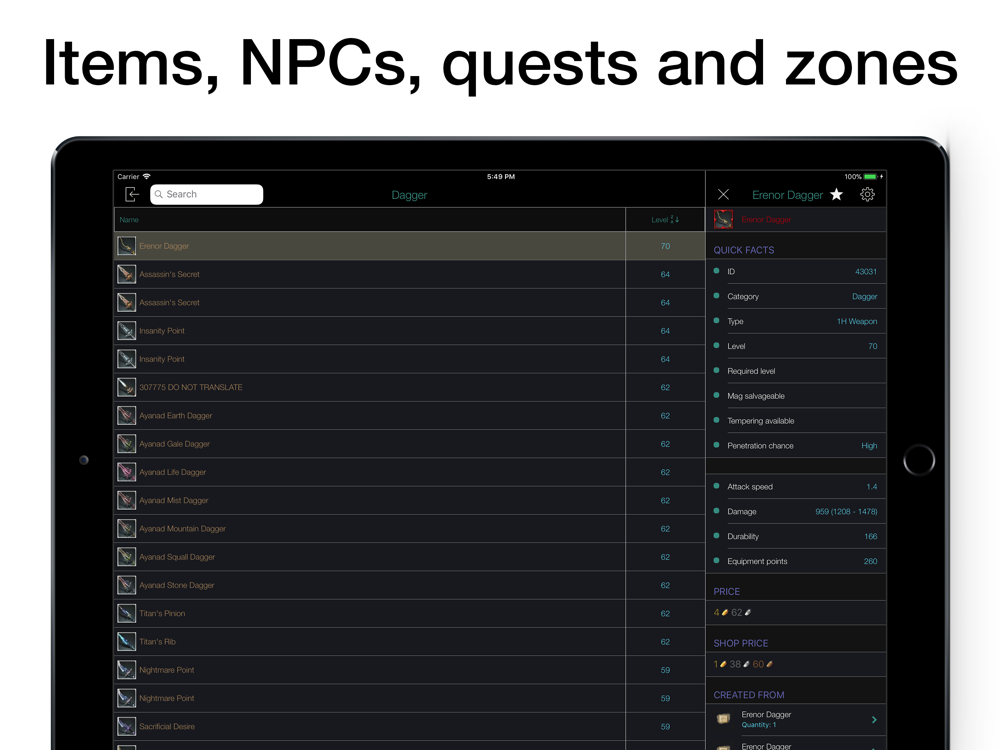Viewport: 1000px width, 750px height.
Task: Open the Created From Erenor Dagger chevron
Action: click(874, 719)
